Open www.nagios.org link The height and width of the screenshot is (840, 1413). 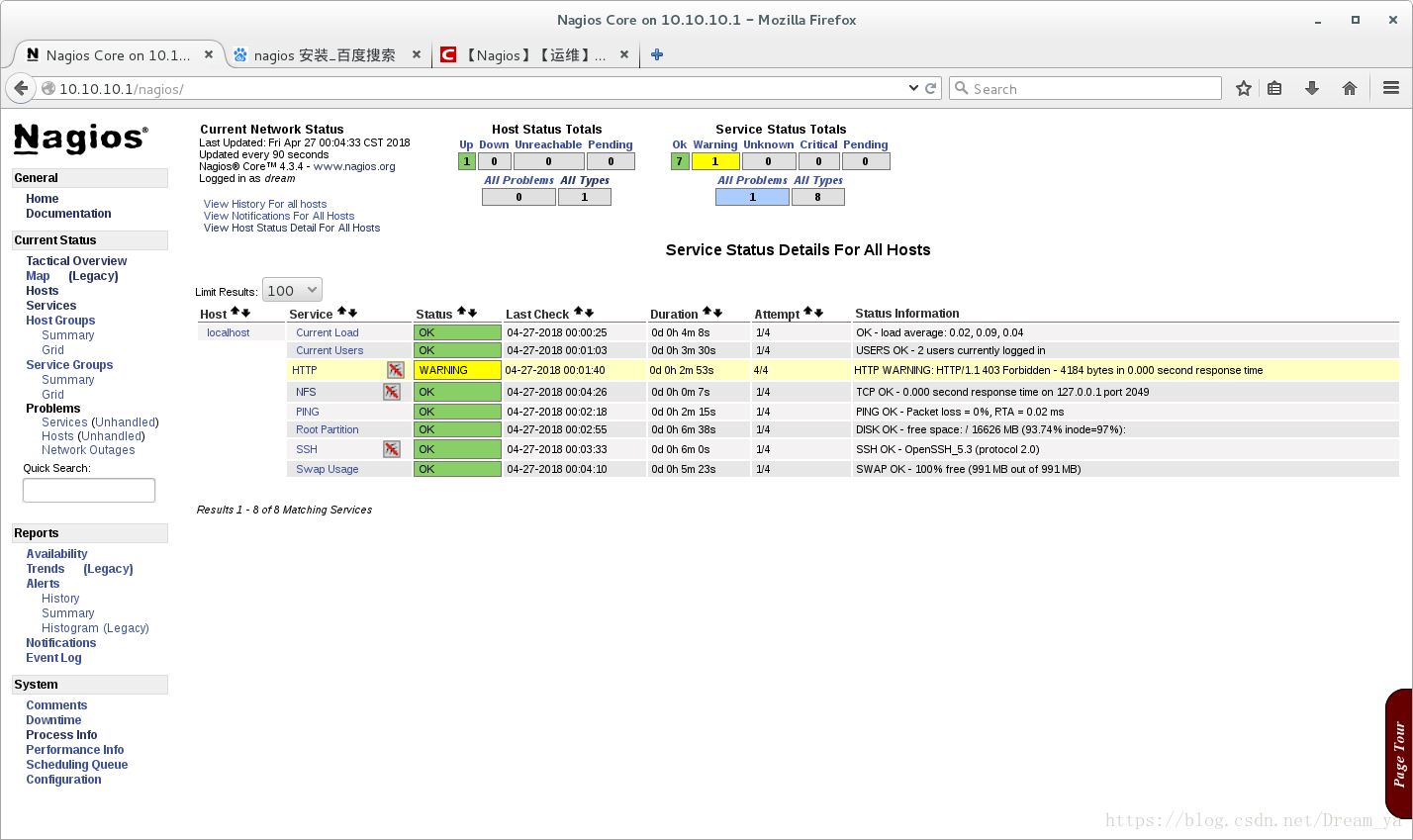coord(354,166)
